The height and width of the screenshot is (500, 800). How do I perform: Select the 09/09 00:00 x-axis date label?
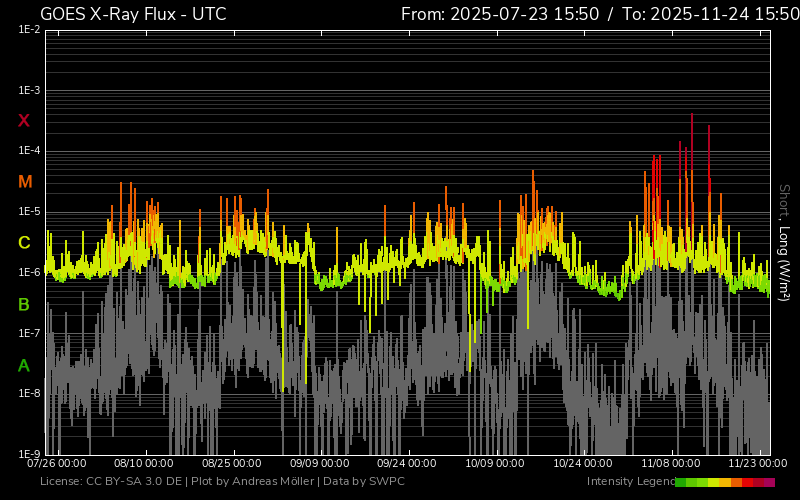click(320, 464)
